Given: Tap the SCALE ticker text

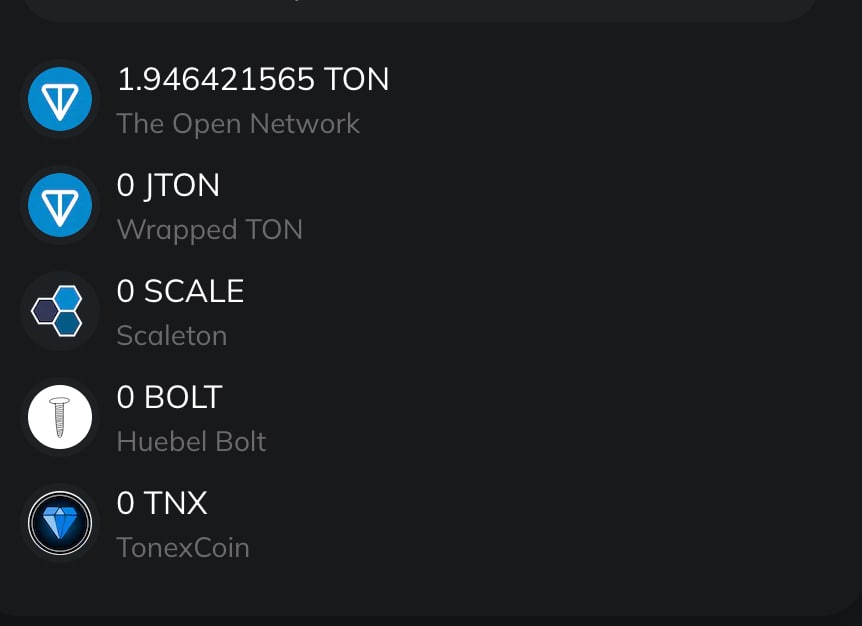Looking at the screenshot, I should (x=194, y=292).
